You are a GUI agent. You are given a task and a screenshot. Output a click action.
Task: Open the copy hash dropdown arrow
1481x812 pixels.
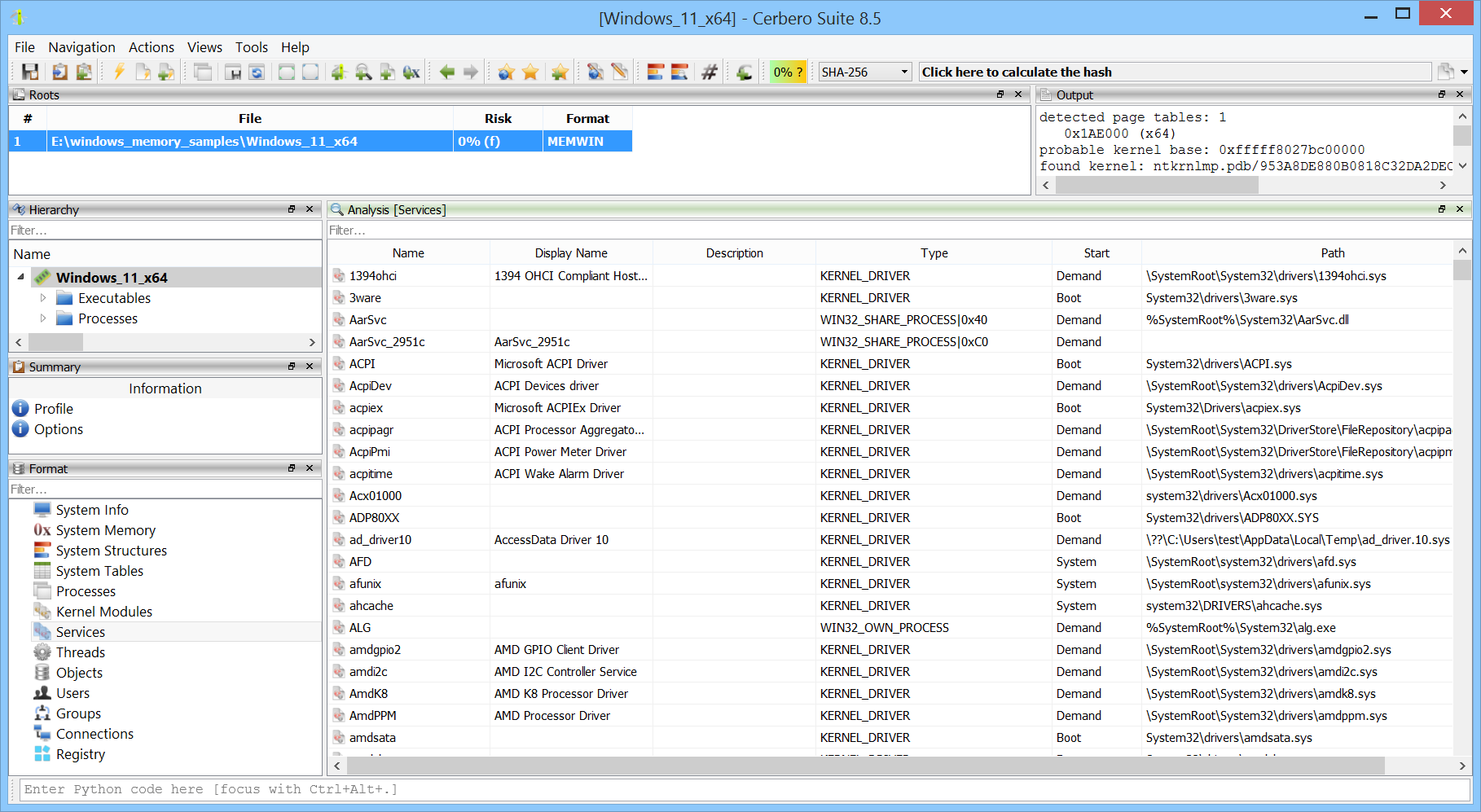pyautogui.click(x=1465, y=72)
